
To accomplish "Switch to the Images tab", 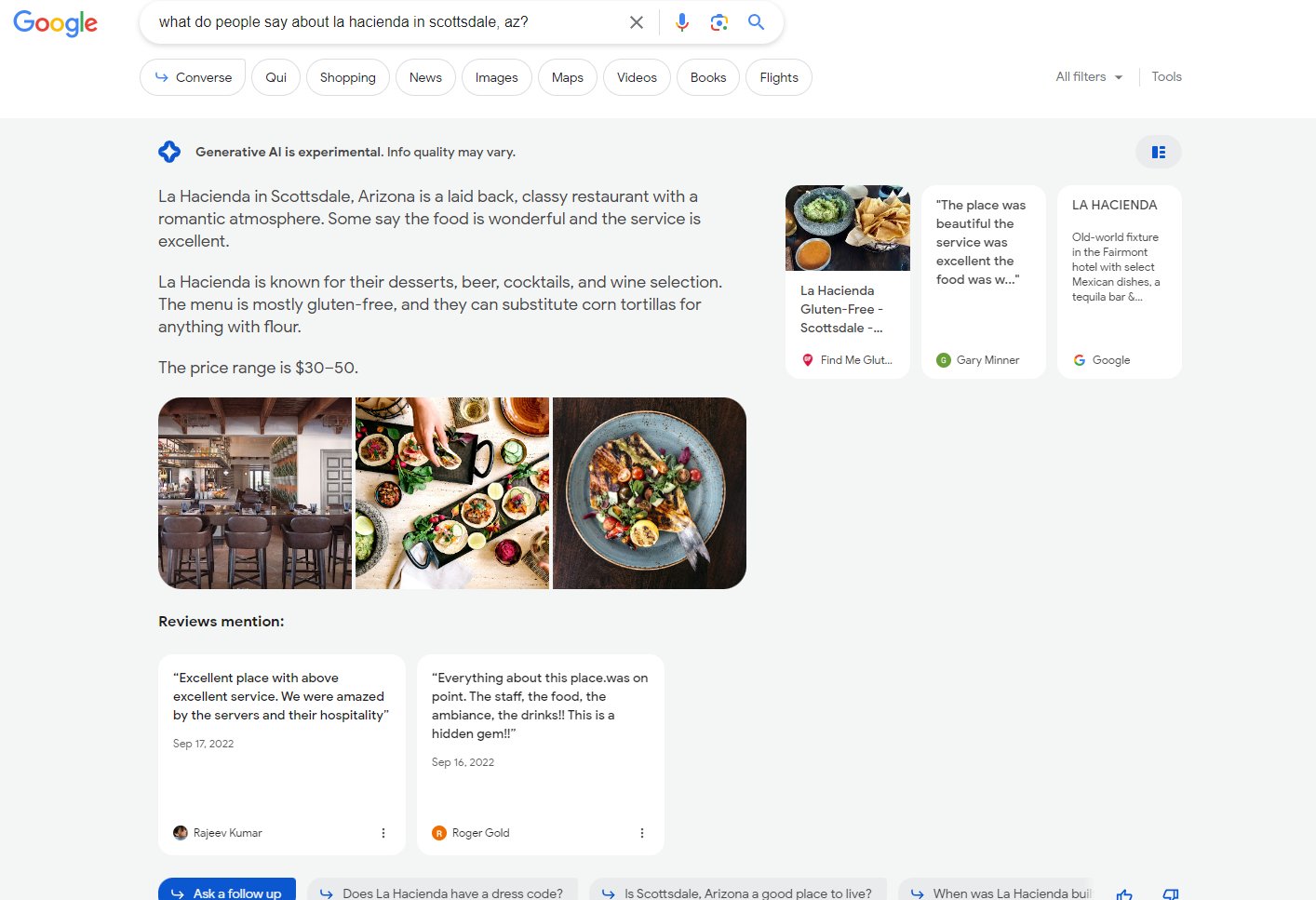I will click(x=496, y=77).
